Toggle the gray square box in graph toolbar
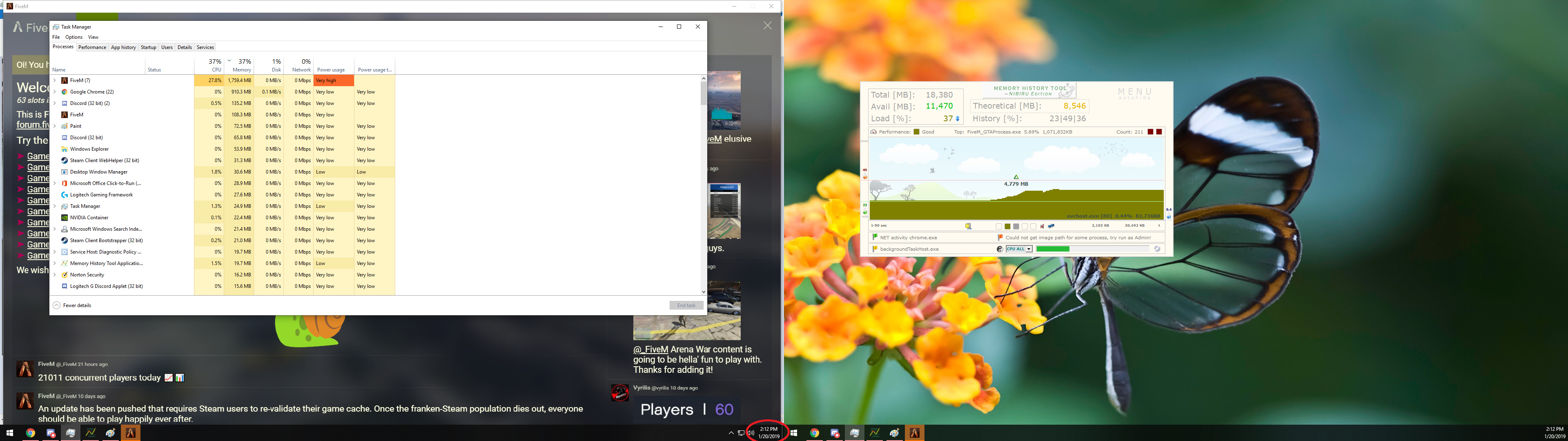Viewport: 1568px width, 441px height. pos(1016,226)
